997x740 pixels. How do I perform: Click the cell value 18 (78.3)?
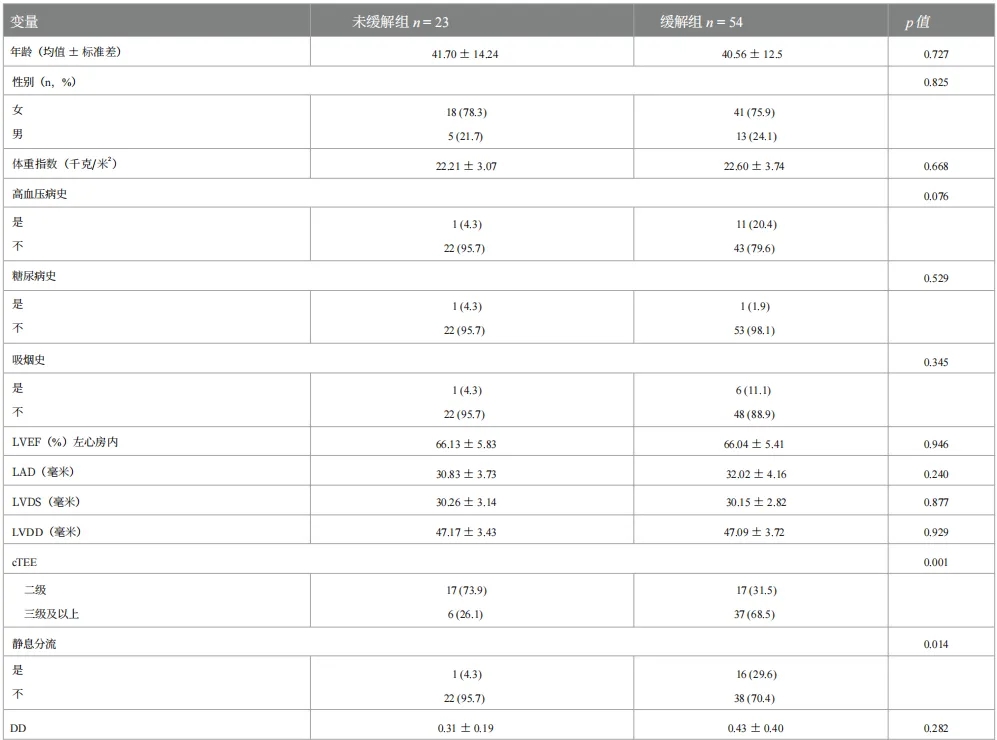[465, 111]
